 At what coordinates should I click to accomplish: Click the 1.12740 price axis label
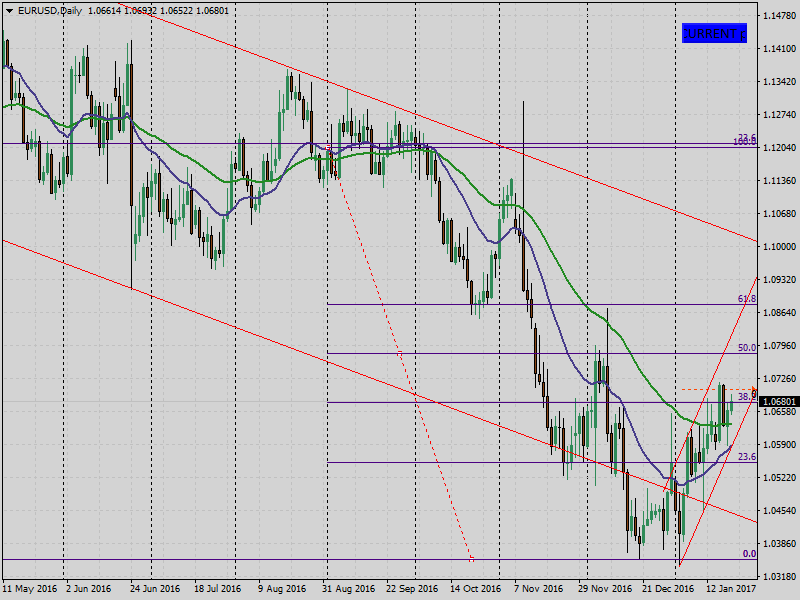point(779,115)
